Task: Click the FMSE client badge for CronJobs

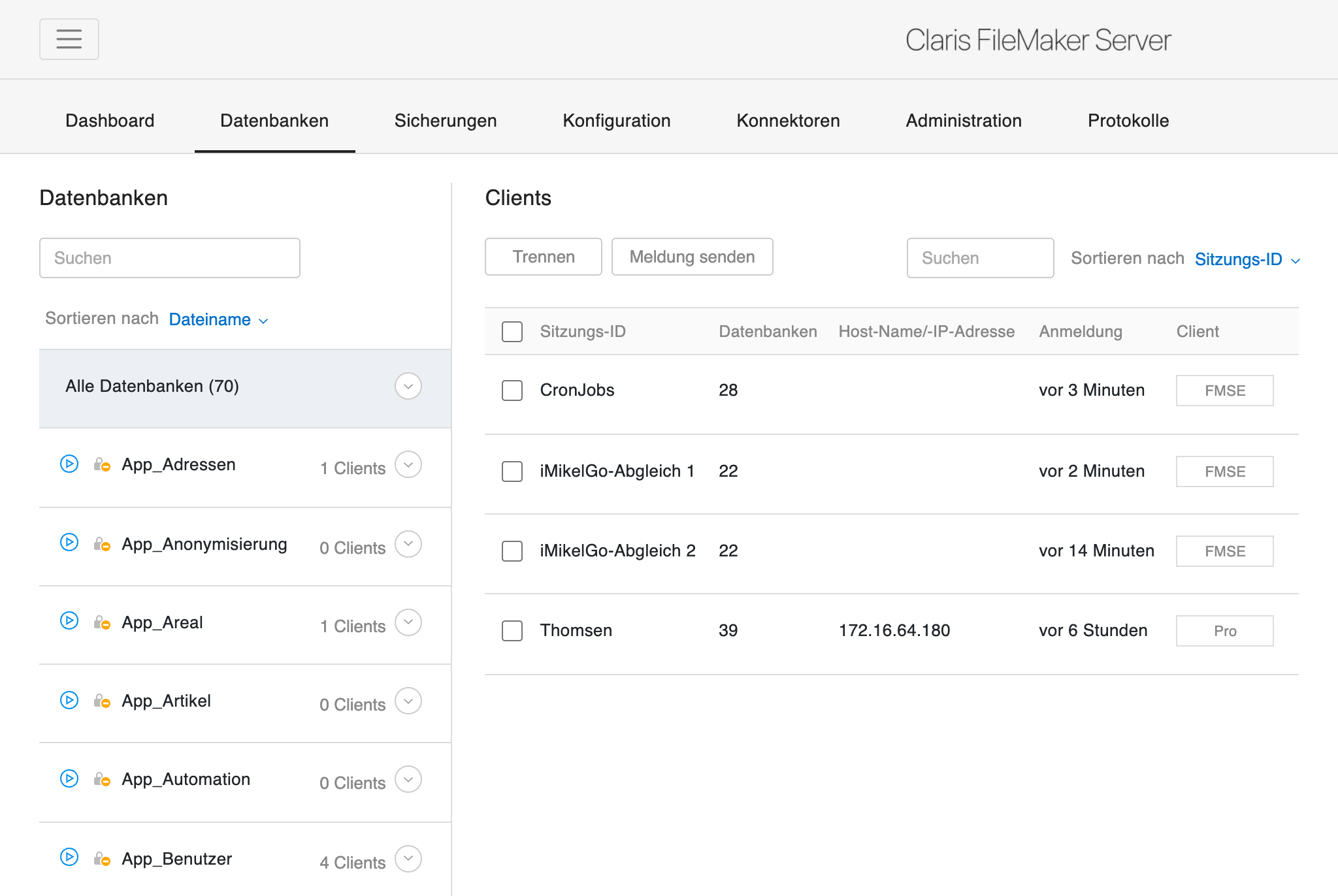Action: [x=1225, y=391]
